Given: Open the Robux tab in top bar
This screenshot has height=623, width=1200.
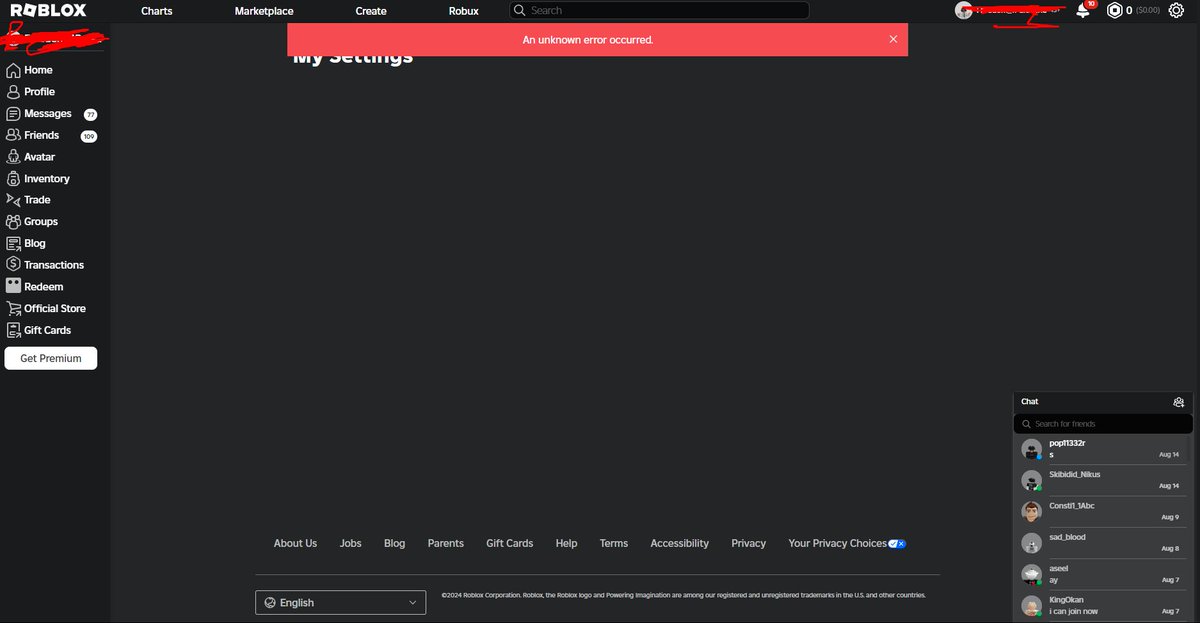Looking at the screenshot, I should (x=464, y=11).
